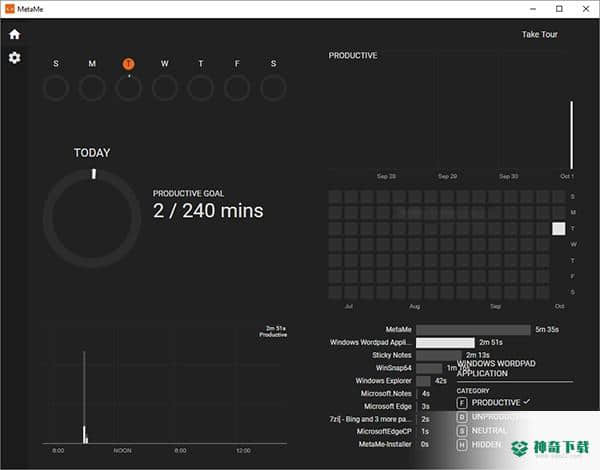The image size is (600, 470).
Task: Click the Sep 29 chart date label
Action: coord(447,176)
